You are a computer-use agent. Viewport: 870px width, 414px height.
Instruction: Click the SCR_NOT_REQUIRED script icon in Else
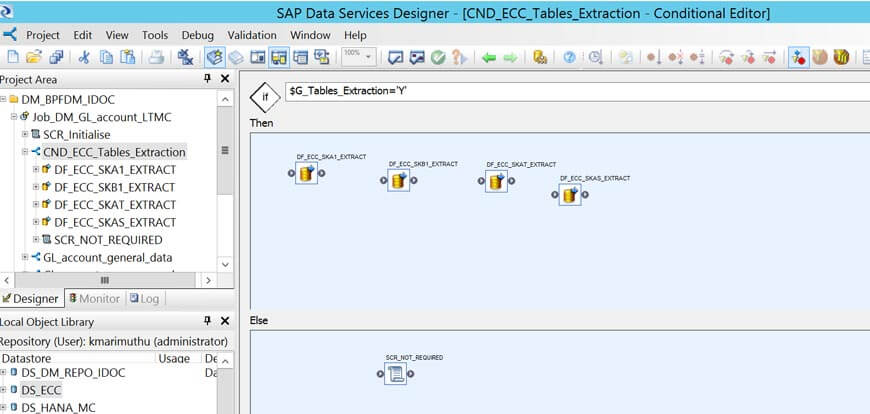pyautogui.click(x=395, y=374)
